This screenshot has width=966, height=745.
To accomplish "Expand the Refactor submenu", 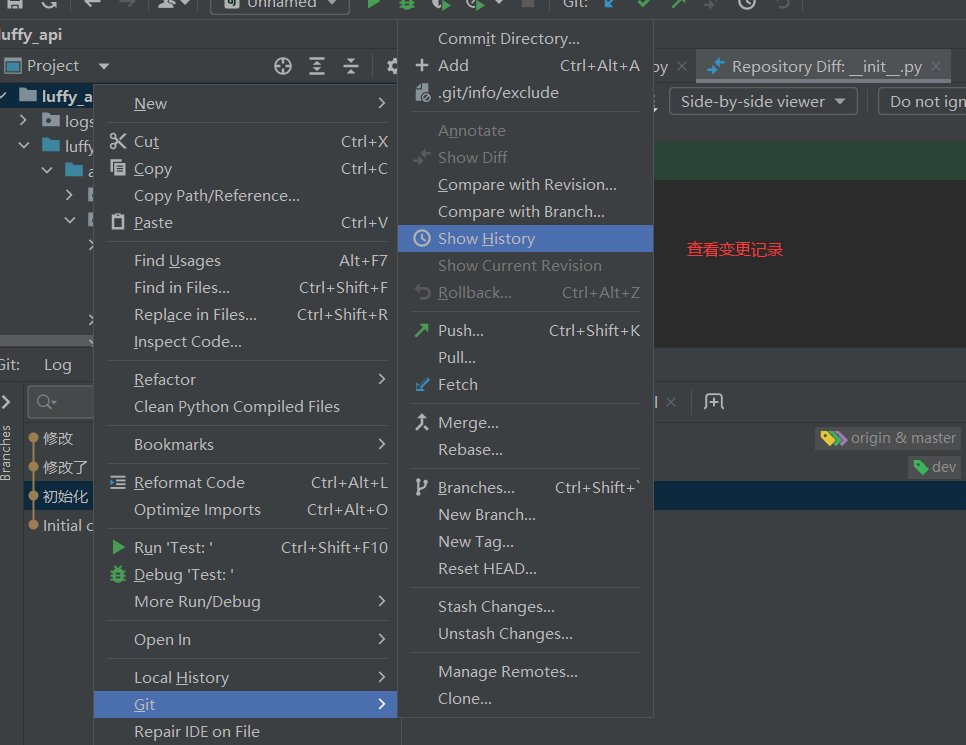I will coord(246,380).
